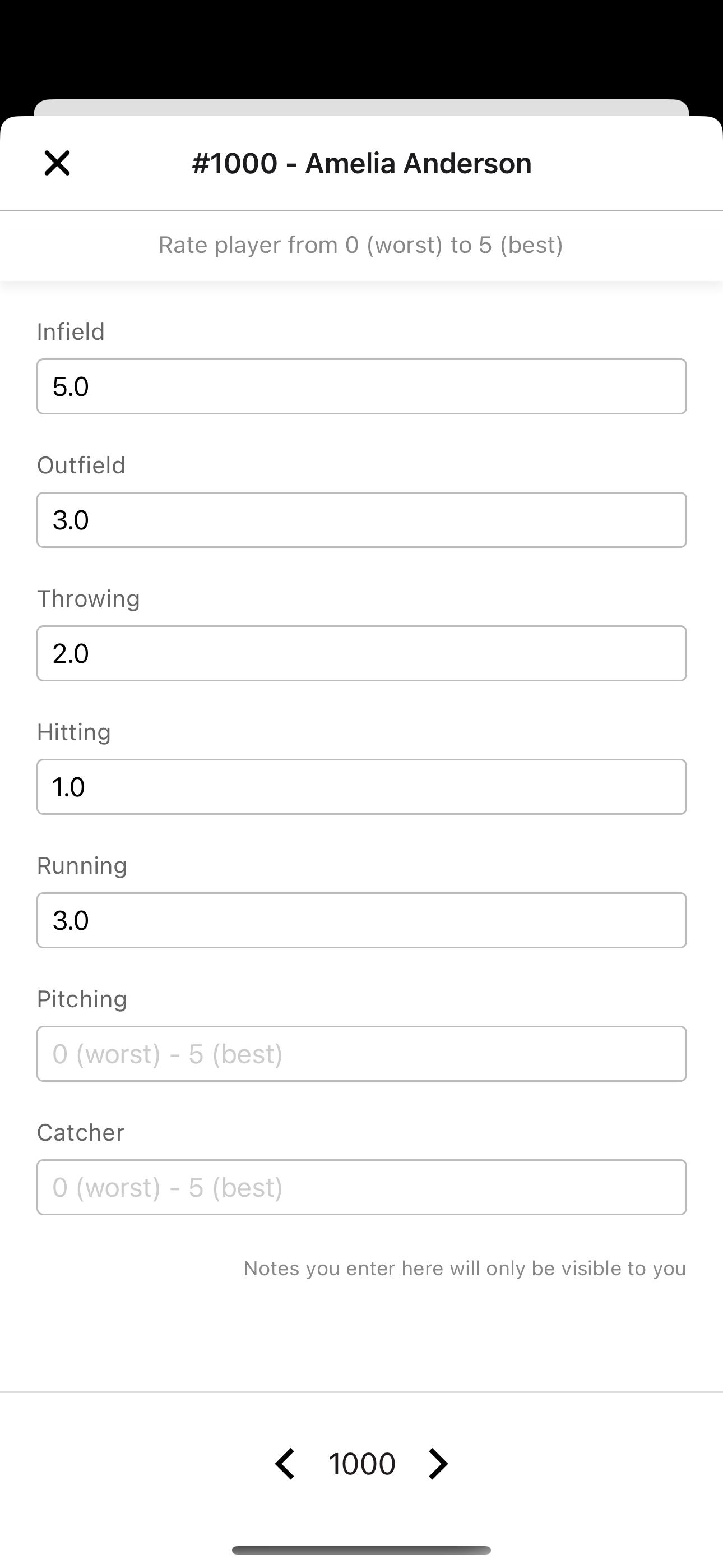This screenshot has width=723, height=1568.
Task: Tap the home indicator bar at screen bottom
Action: pyautogui.click(x=361, y=1549)
